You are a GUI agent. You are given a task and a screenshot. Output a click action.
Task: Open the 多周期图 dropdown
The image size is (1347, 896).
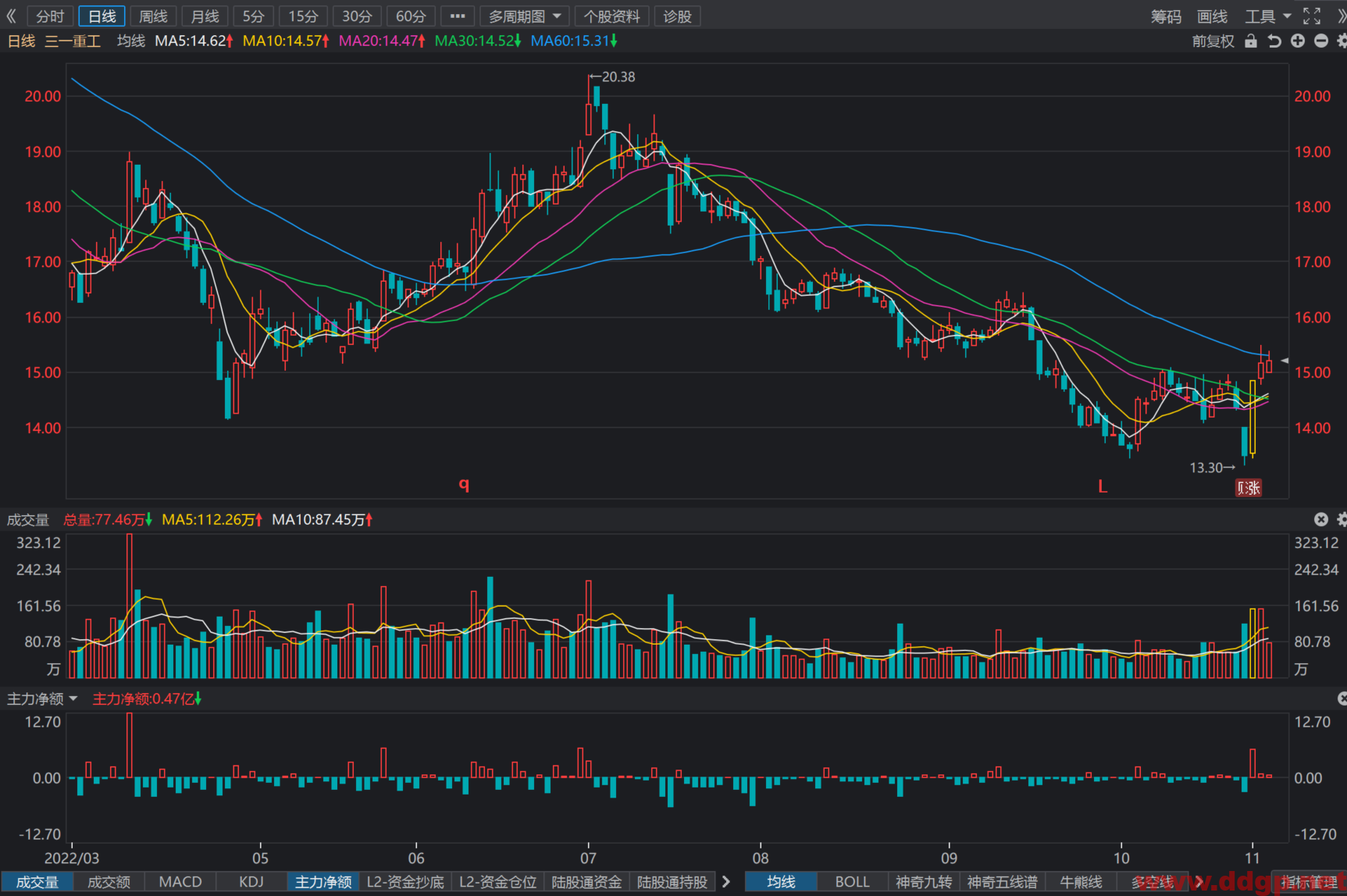click(x=525, y=16)
